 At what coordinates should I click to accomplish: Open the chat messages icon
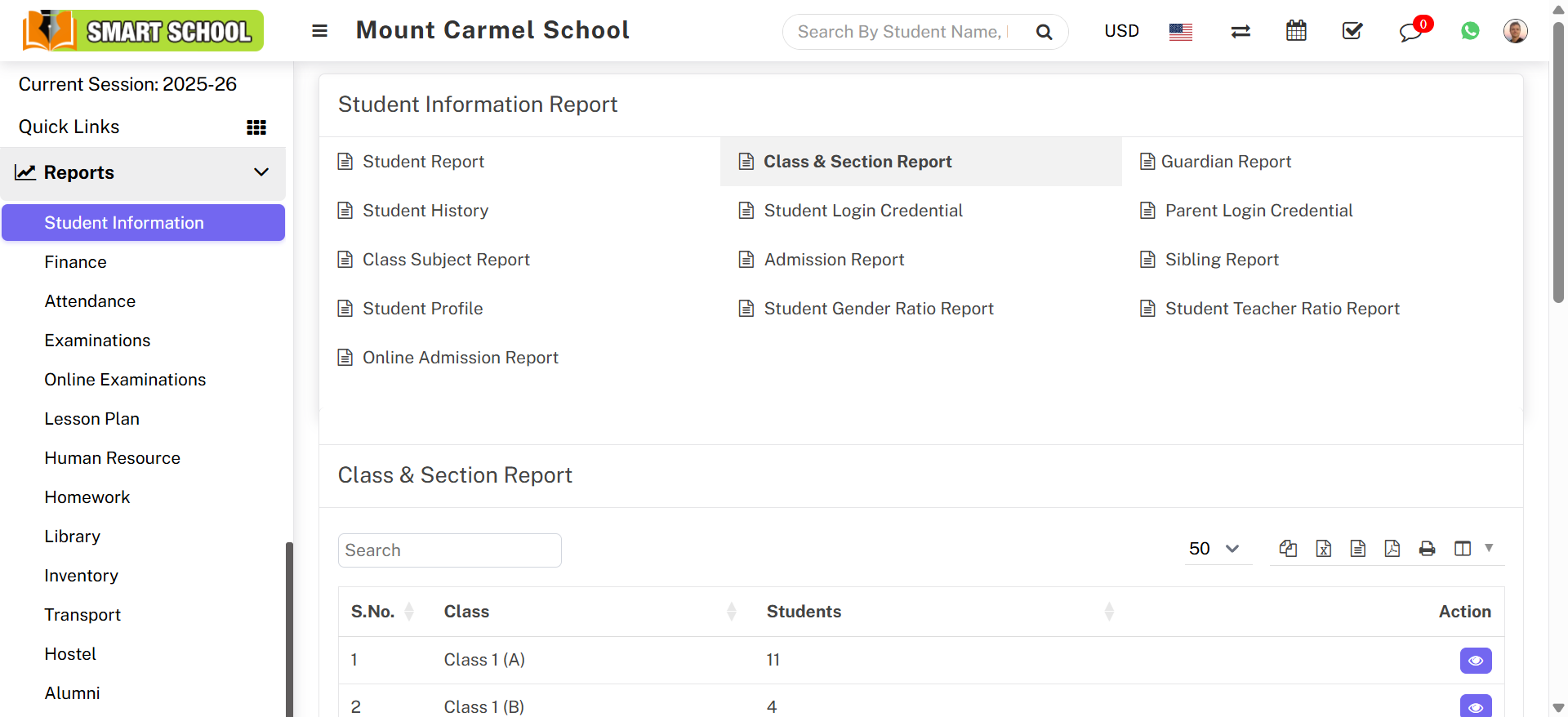[x=1410, y=33]
